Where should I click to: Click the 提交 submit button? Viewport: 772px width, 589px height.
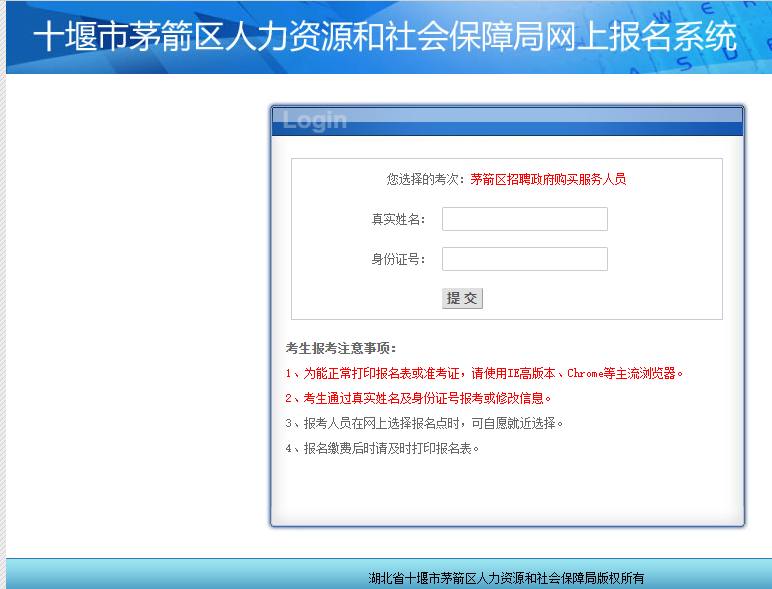click(462, 298)
